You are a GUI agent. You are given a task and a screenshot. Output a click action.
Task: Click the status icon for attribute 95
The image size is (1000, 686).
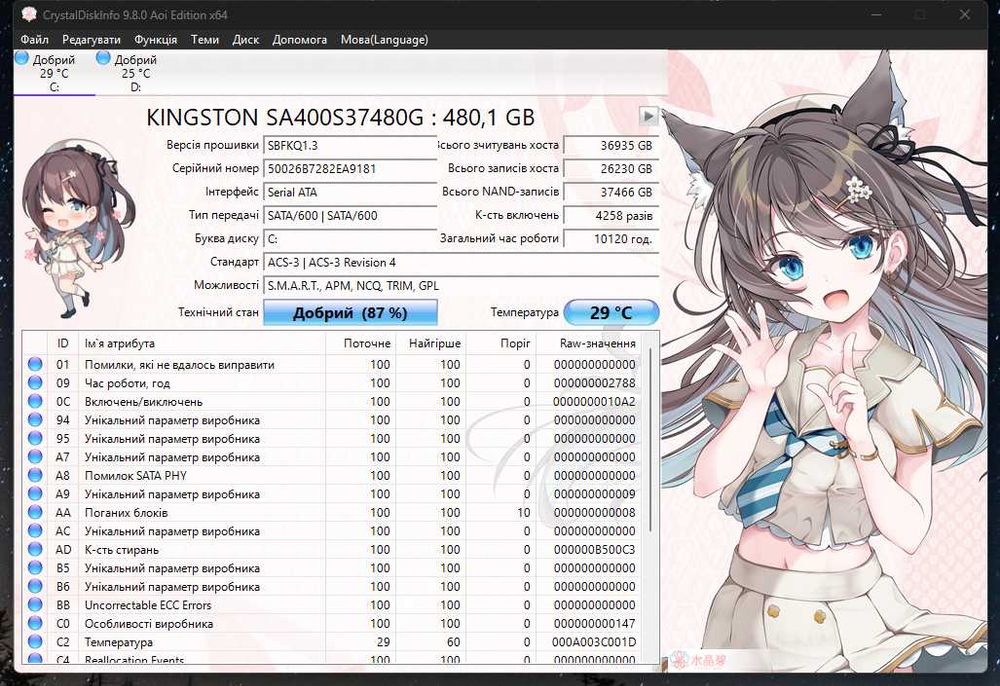click(x=35, y=438)
